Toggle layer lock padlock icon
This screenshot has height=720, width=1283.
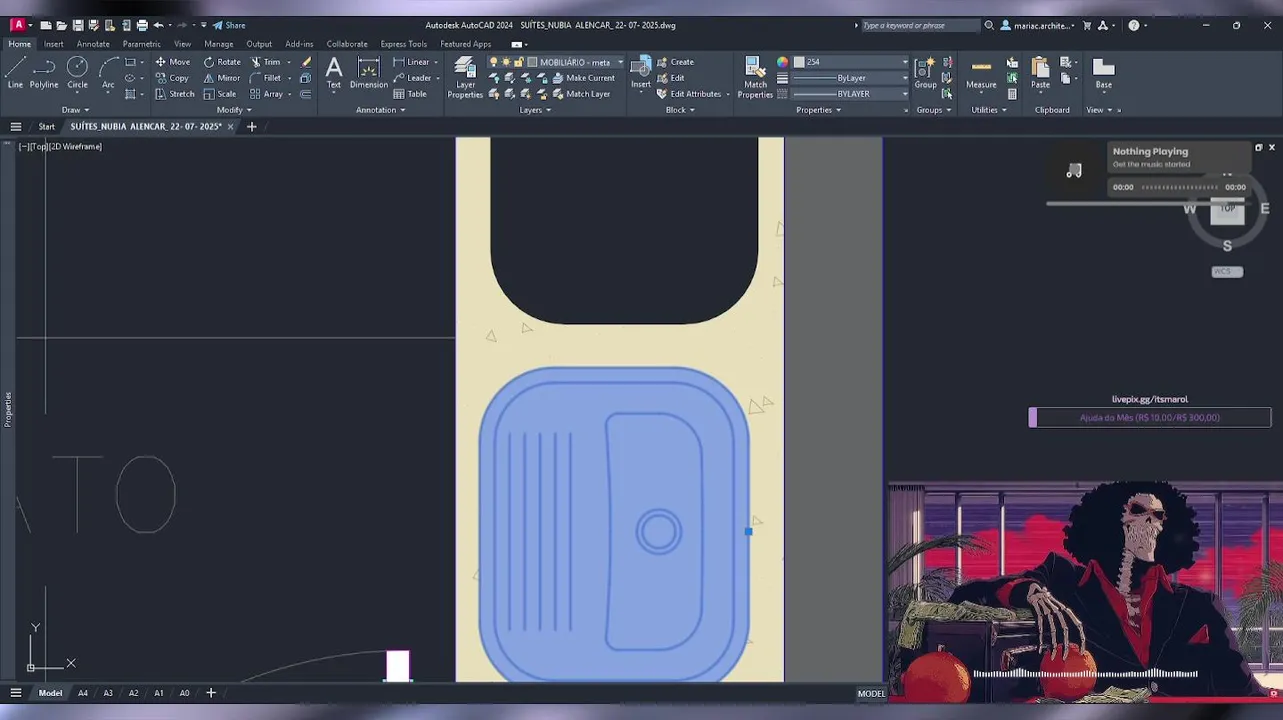pyautogui.click(x=518, y=62)
